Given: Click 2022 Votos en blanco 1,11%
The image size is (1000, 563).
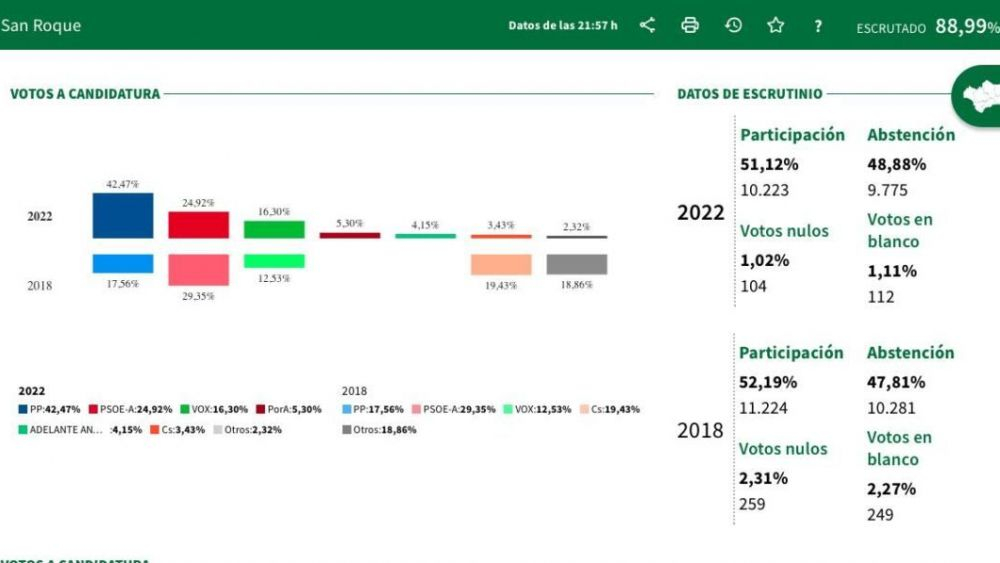Looking at the screenshot, I should point(892,272).
